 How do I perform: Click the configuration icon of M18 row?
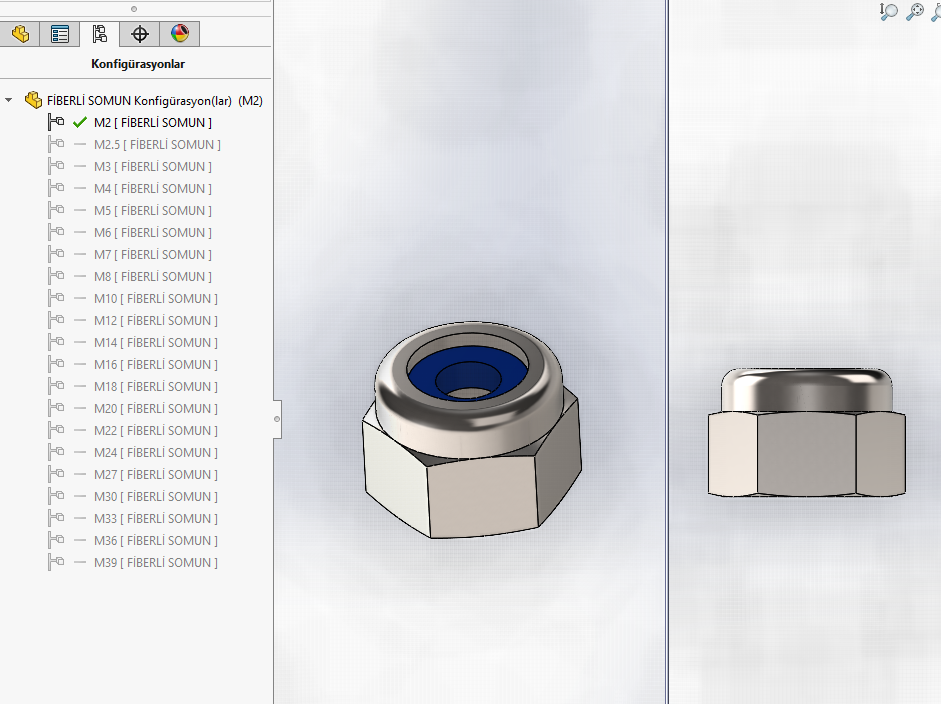tap(56, 386)
